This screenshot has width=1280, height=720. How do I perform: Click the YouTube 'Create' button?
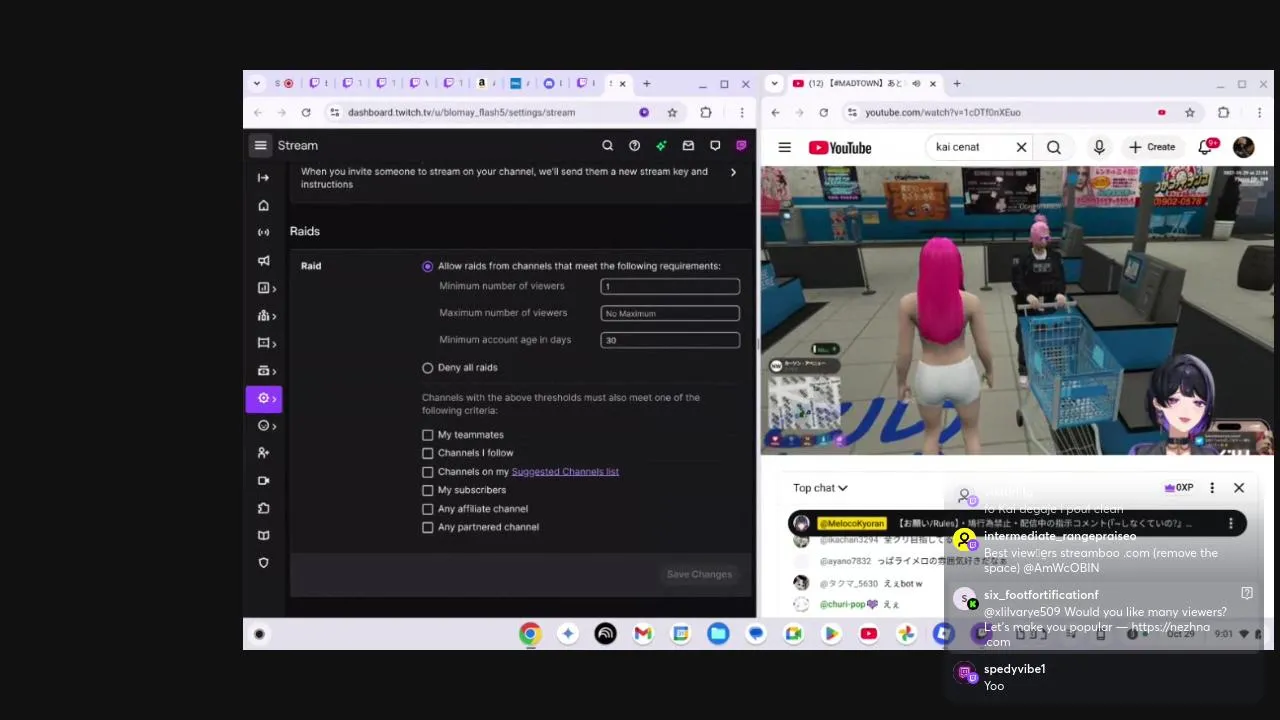tap(1152, 147)
